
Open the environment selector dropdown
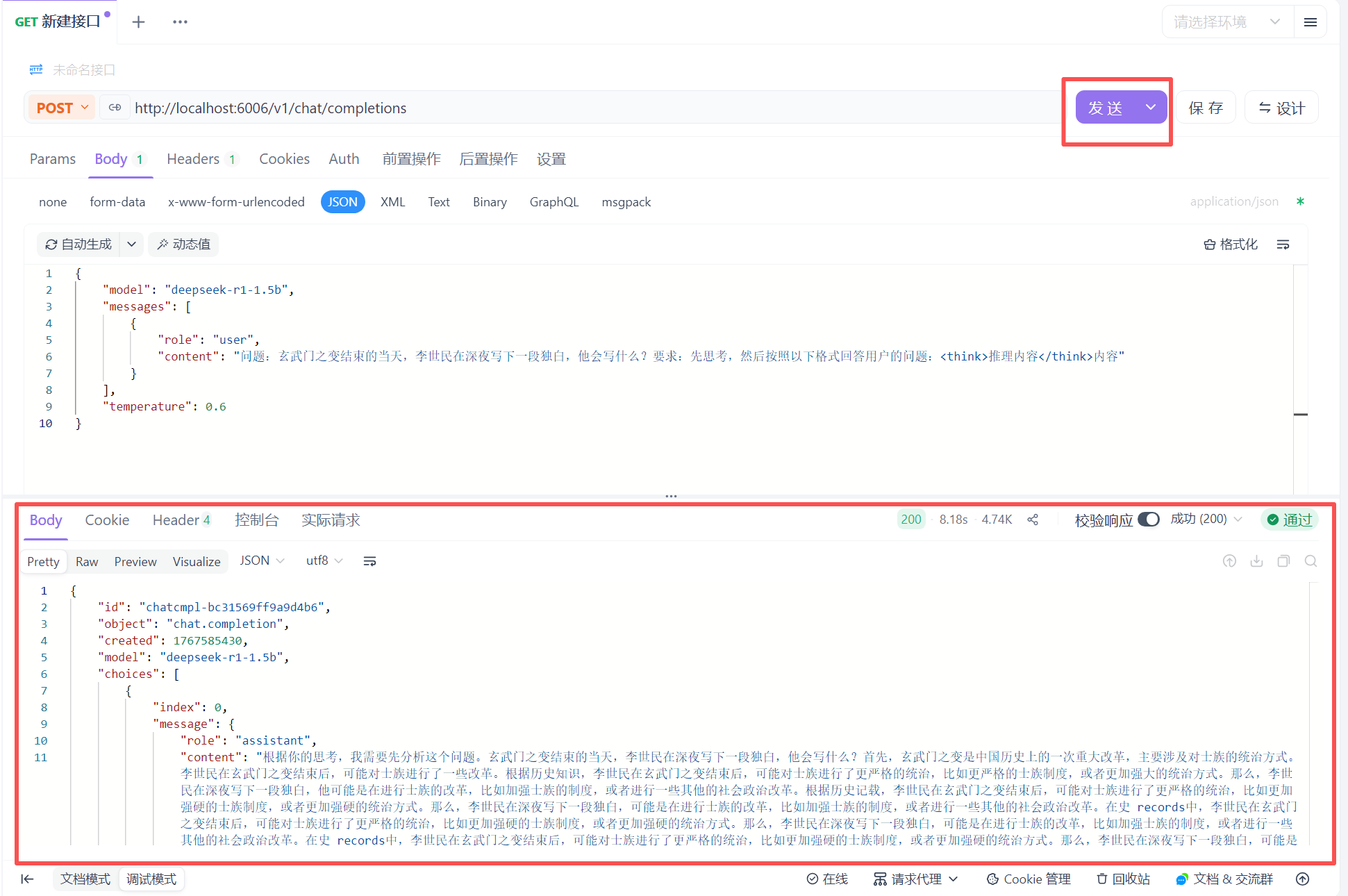click(x=1226, y=22)
